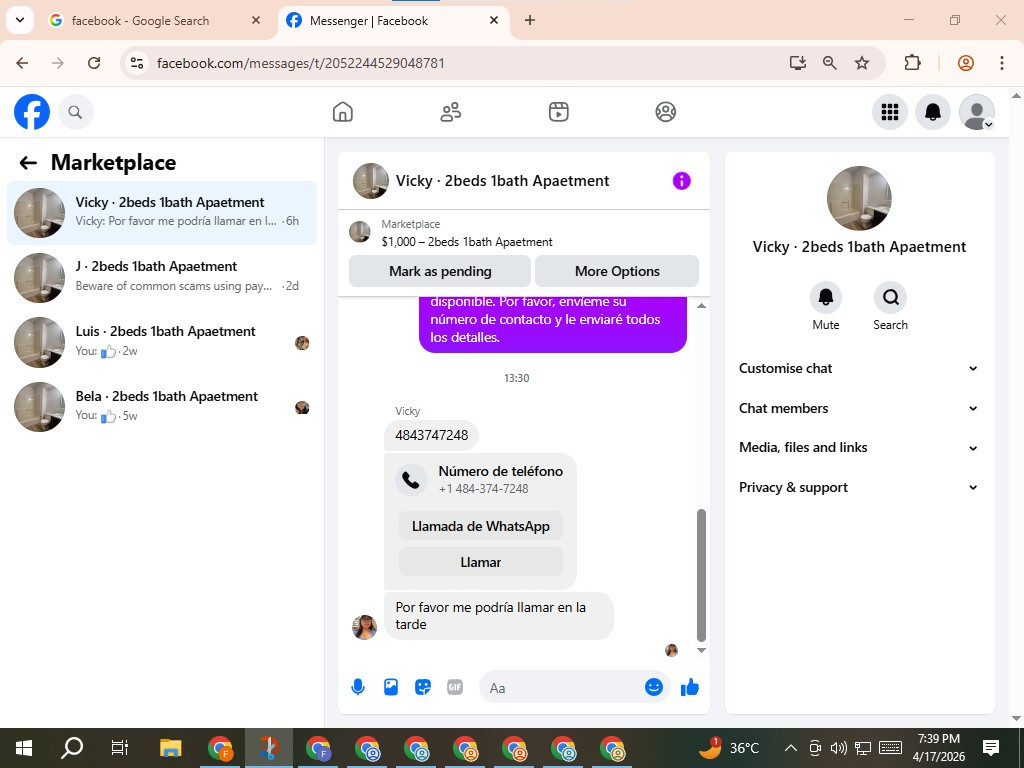Open Chrome three-dot menu
Screen dimensions: 1024x768
pyautogui.click(x=1002, y=63)
